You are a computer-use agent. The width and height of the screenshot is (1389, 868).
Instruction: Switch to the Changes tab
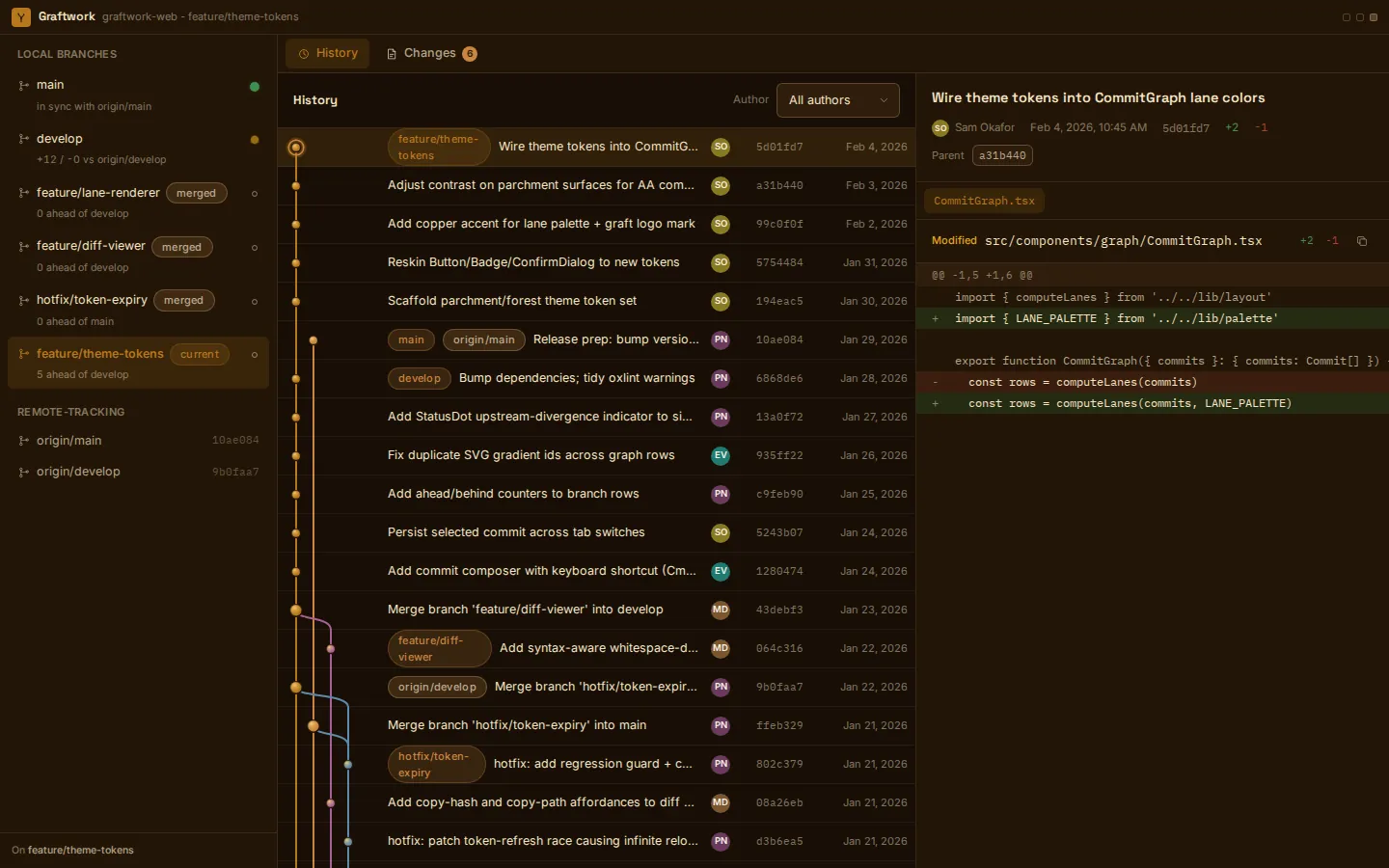[x=431, y=53]
